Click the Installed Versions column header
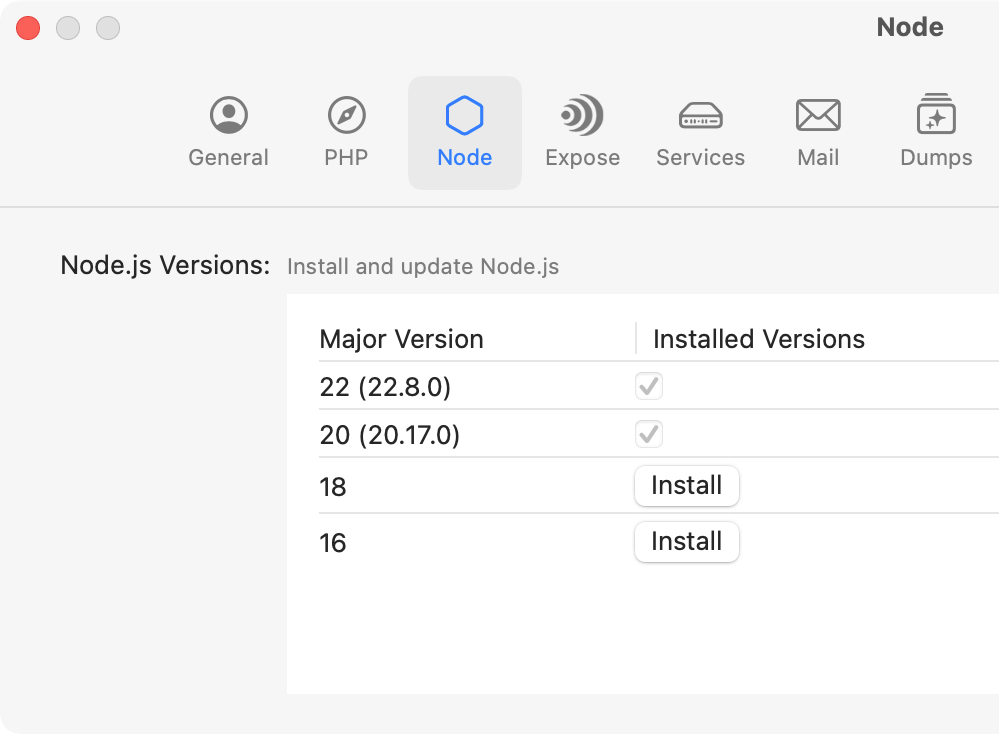 click(x=759, y=339)
